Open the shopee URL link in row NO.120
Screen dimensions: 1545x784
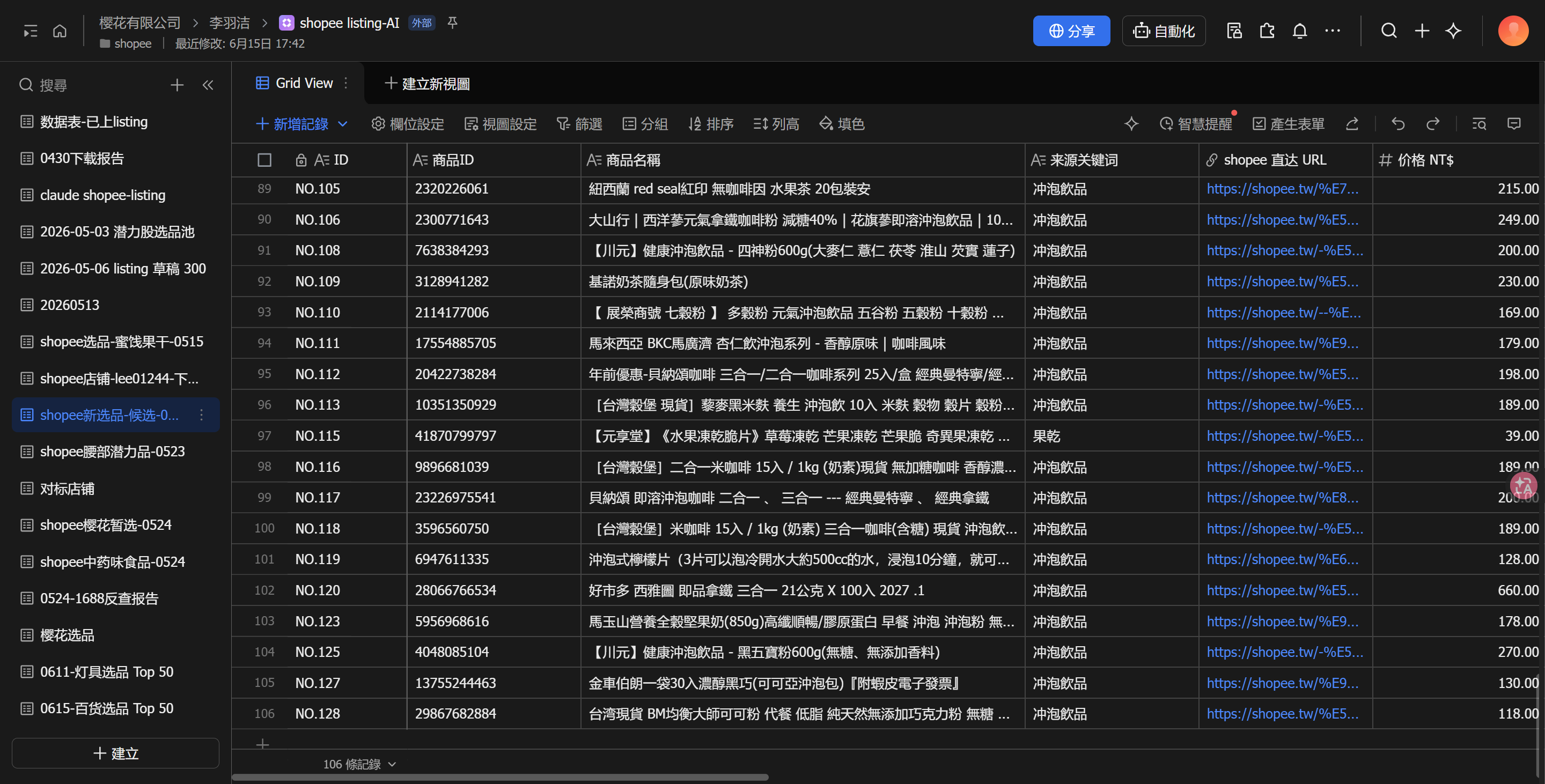click(x=1282, y=590)
